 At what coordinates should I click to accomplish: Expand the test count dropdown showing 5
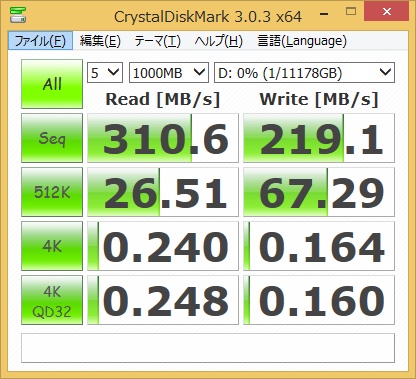(x=105, y=72)
